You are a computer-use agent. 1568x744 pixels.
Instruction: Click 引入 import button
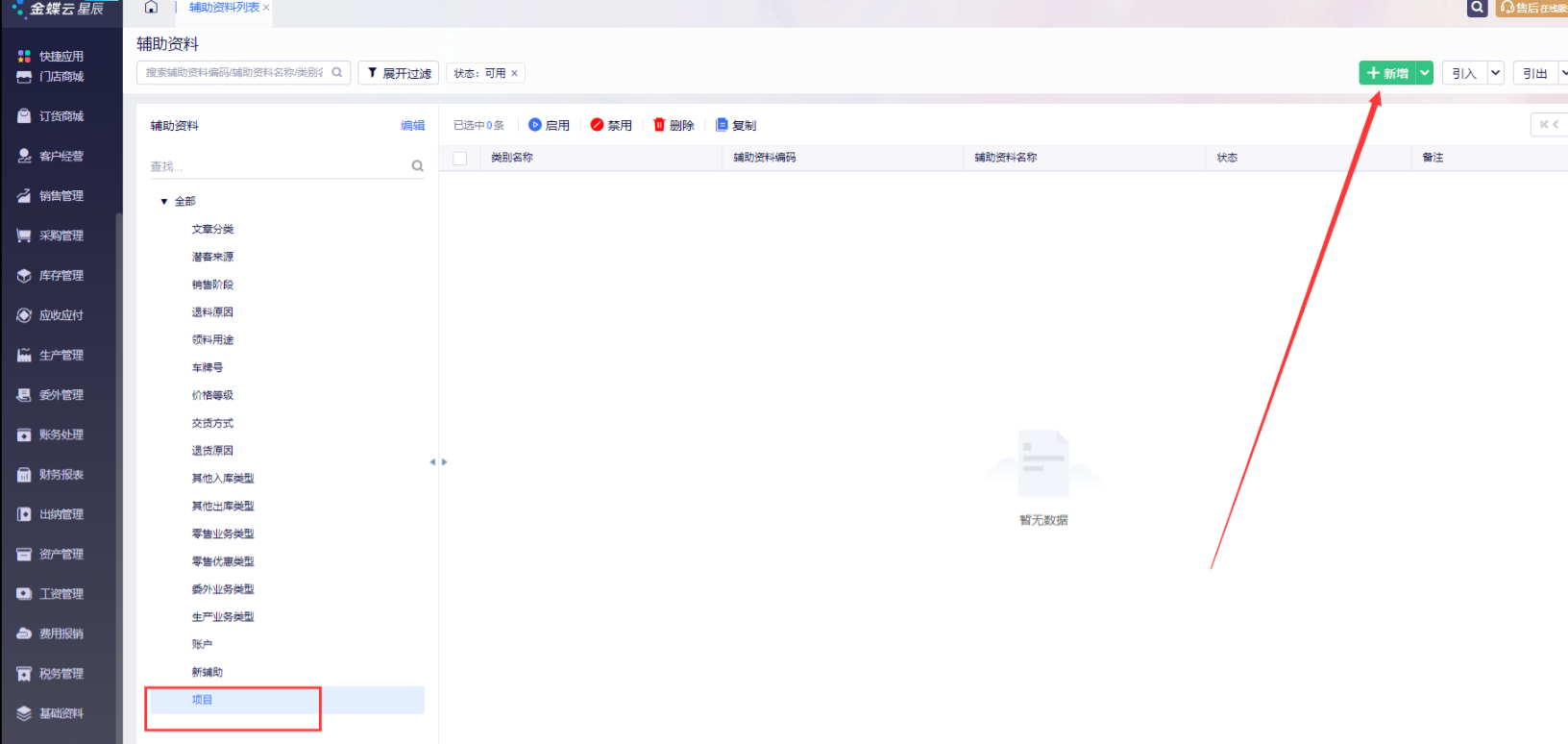point(1464,73)
